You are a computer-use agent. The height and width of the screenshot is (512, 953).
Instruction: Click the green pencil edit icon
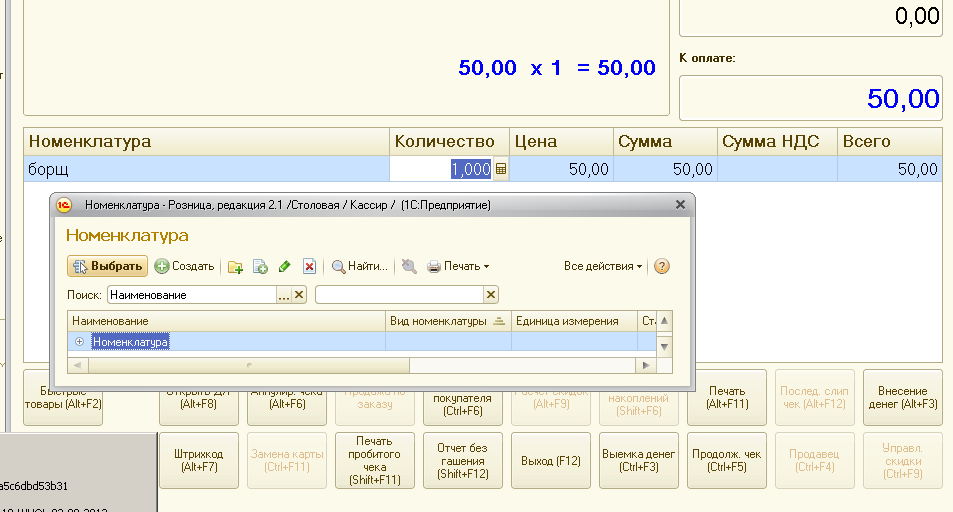tap(285, 267)
